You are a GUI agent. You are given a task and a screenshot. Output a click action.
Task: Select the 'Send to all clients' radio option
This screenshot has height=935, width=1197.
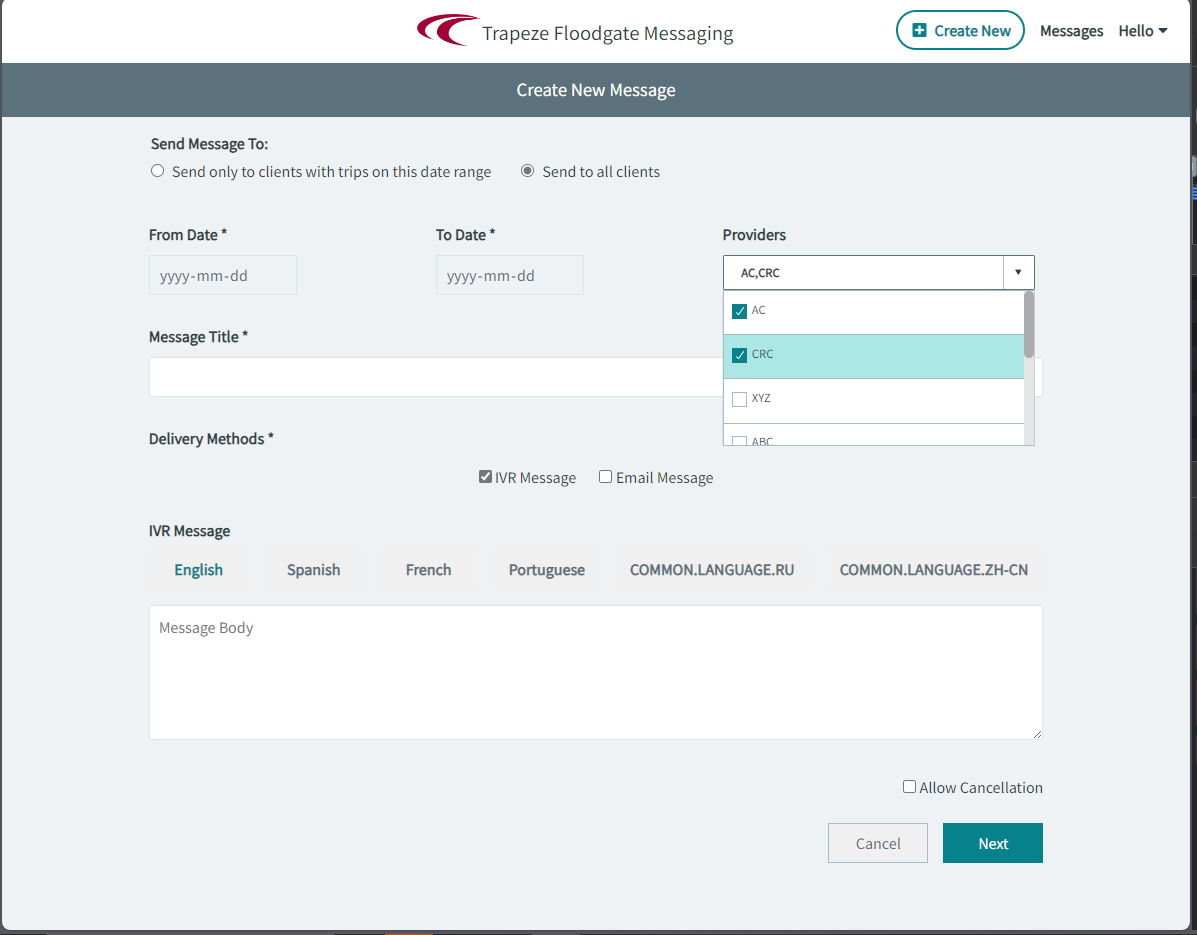click(x=527, y=170)
